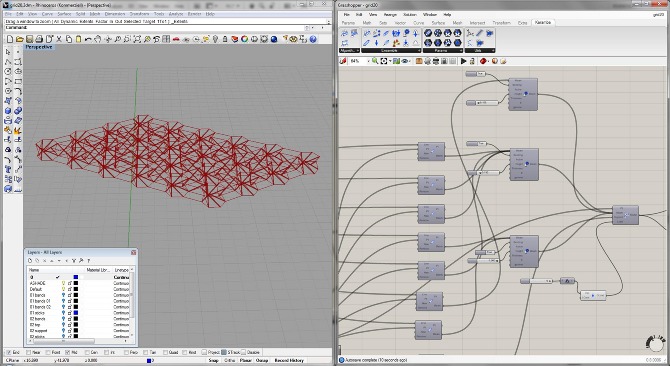Open dropdown arrow next to red sphere icon

pos(488,61)
